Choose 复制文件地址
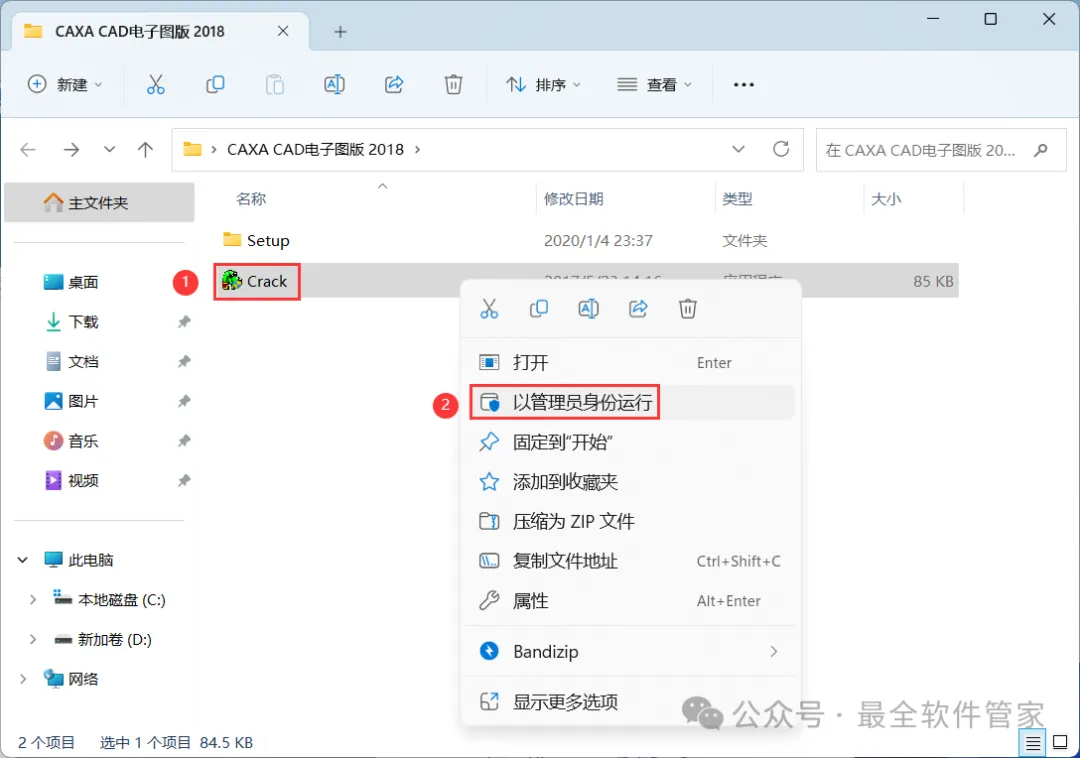This screenshot has height=758, width=1080. tap(631, 561)
